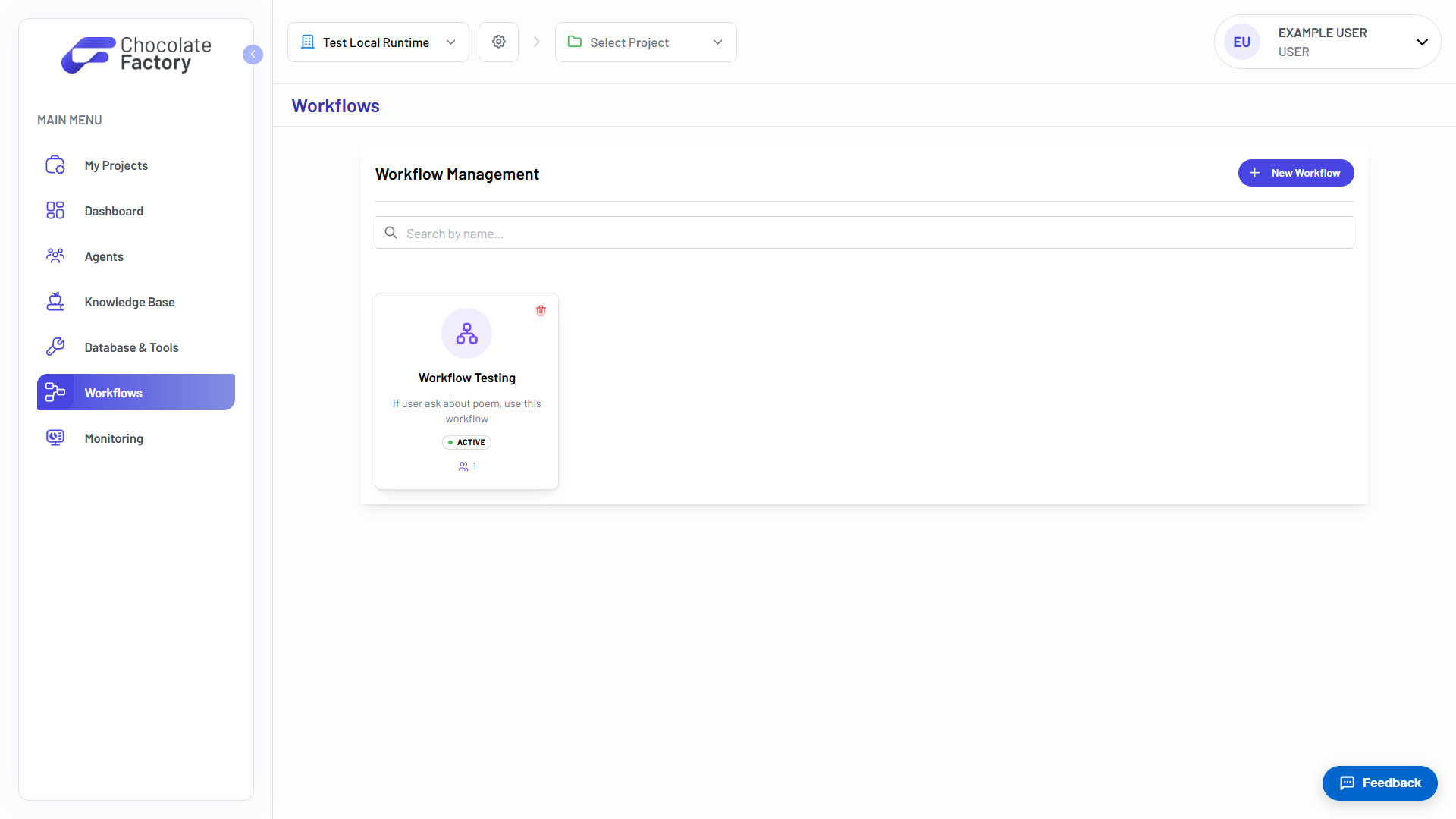Click the agents count icon on workflow card
This screenshot has width=1456, height=819.
tap(463, 466)
